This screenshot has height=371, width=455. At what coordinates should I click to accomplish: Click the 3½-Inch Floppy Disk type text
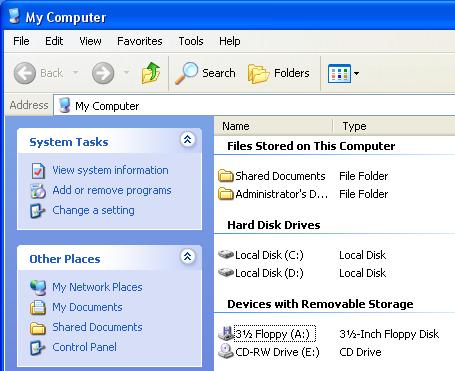[389, 334]
